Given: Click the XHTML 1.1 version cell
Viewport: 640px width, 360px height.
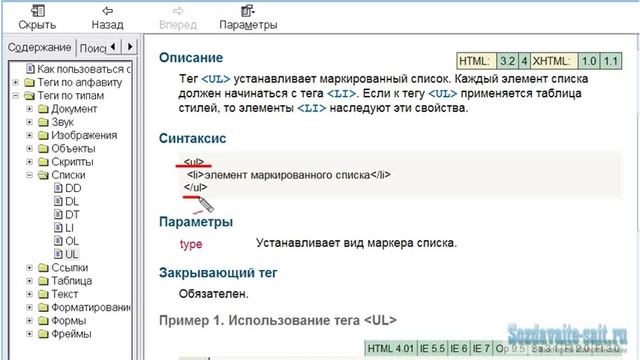Looking at the screenshot, I should (x=611, y=61).
